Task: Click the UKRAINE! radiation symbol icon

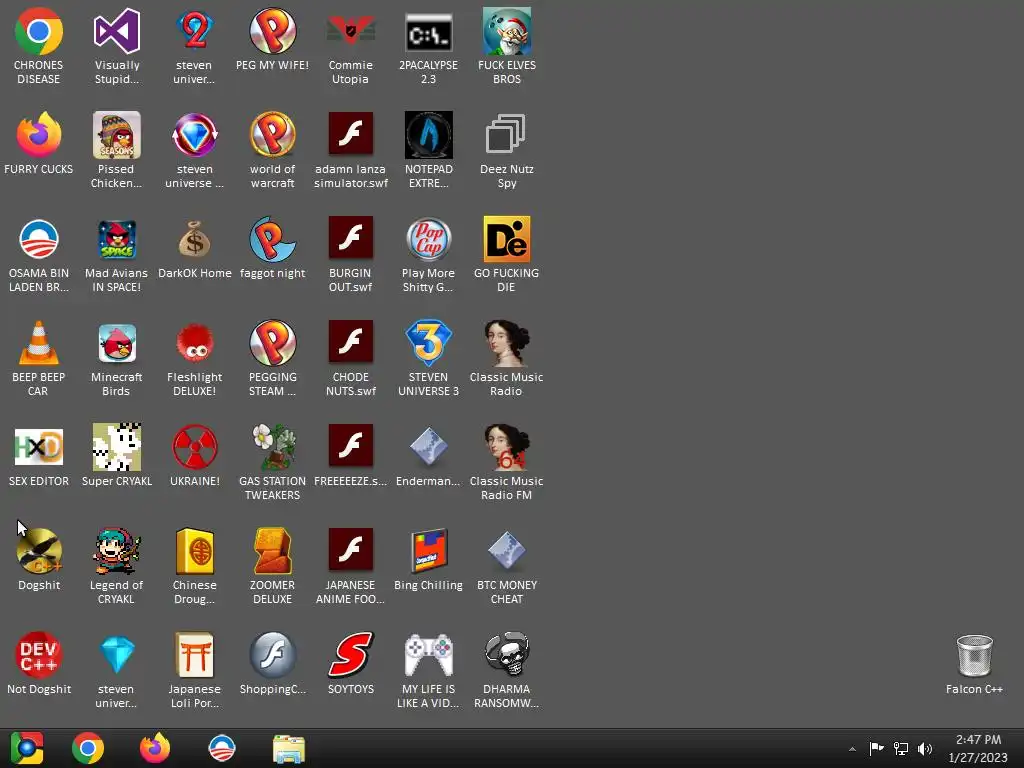Action: pyautogui.click(x=195, y=455)
